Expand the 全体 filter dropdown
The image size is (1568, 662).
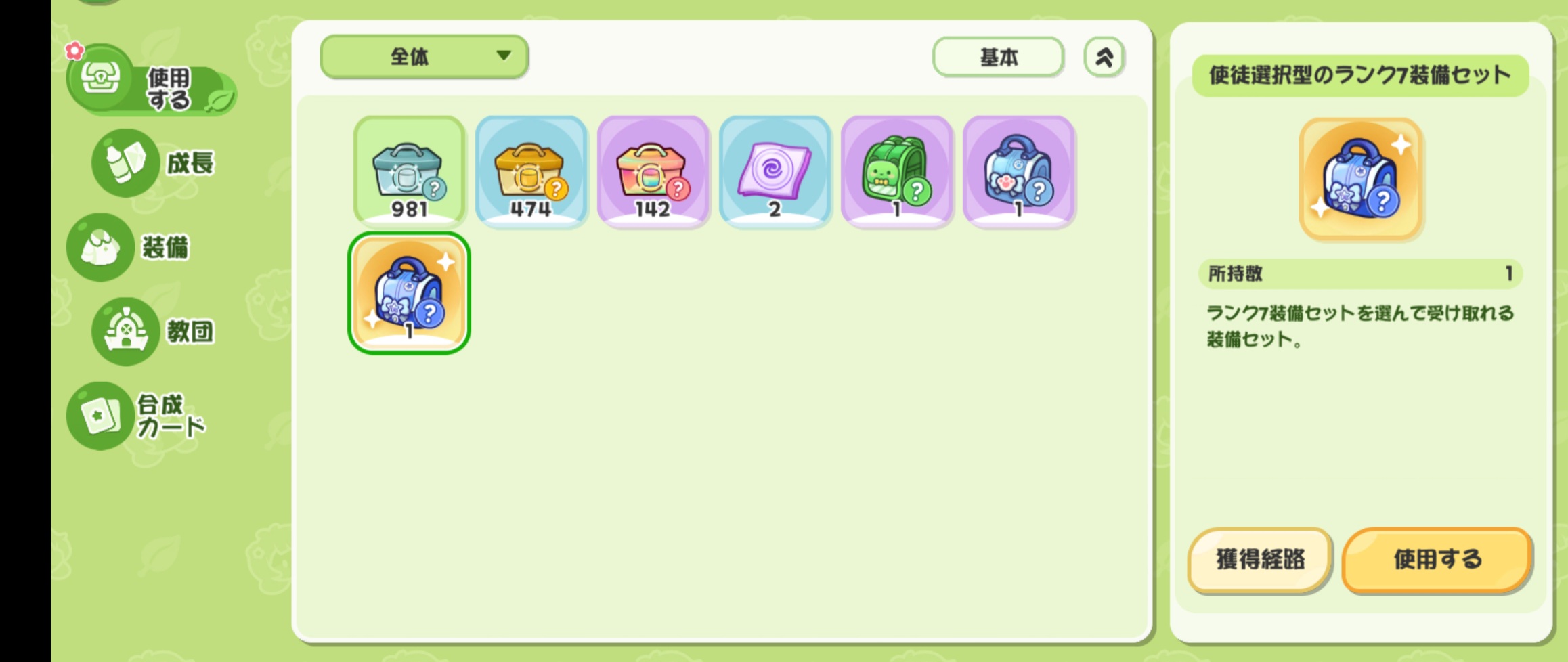coord(424,57)
